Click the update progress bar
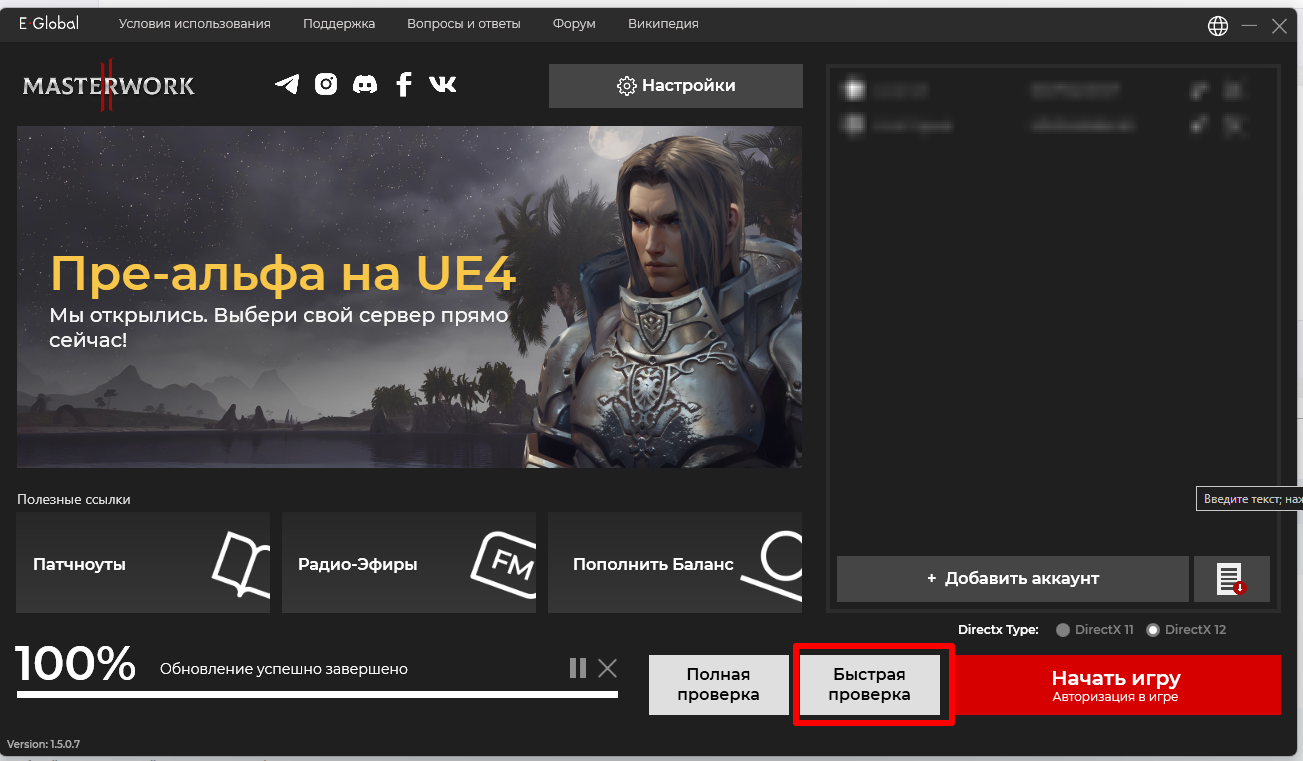 click(x=317, y=694)
